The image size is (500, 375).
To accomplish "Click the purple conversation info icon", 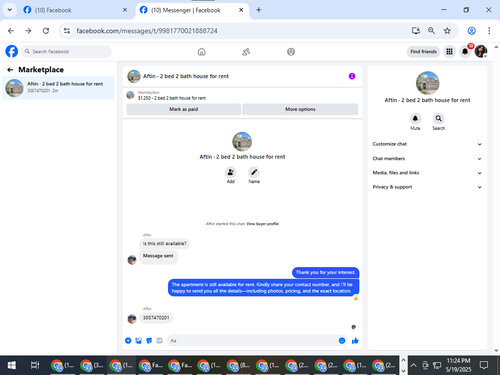I will [x=352, y=76].
